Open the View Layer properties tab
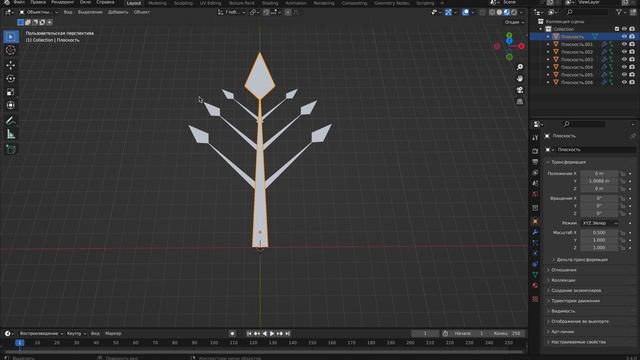The height and width of the screenshot is (360, 640). point(535,173)
